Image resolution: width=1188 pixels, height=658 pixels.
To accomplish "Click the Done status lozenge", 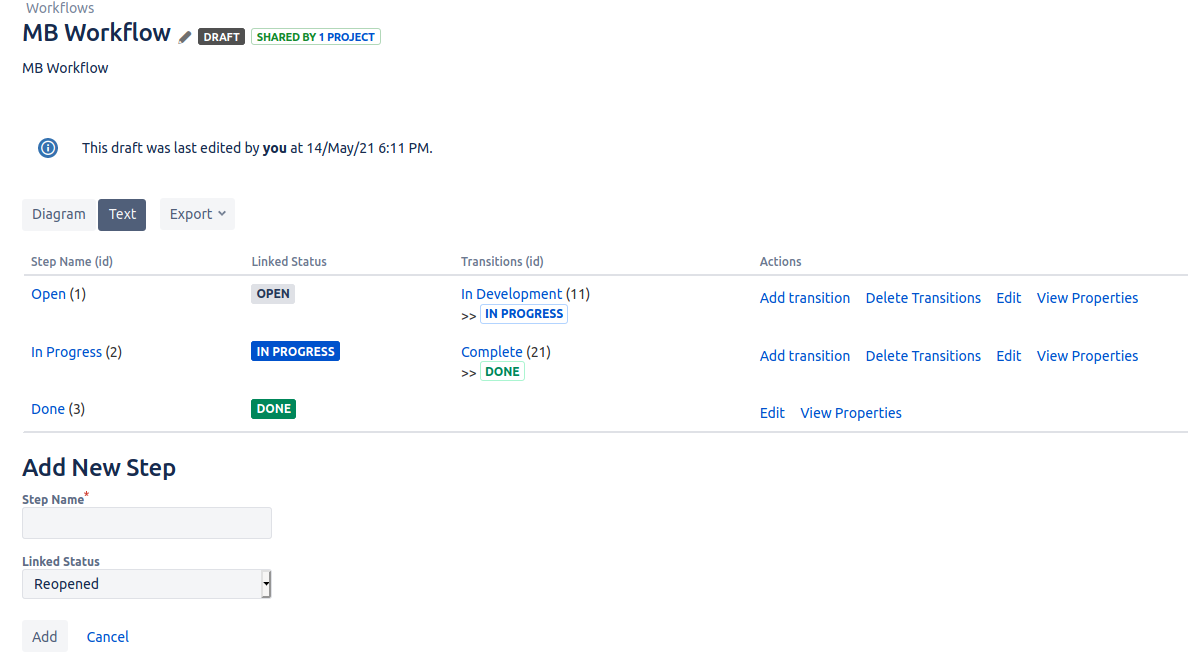I will point(274,409).
